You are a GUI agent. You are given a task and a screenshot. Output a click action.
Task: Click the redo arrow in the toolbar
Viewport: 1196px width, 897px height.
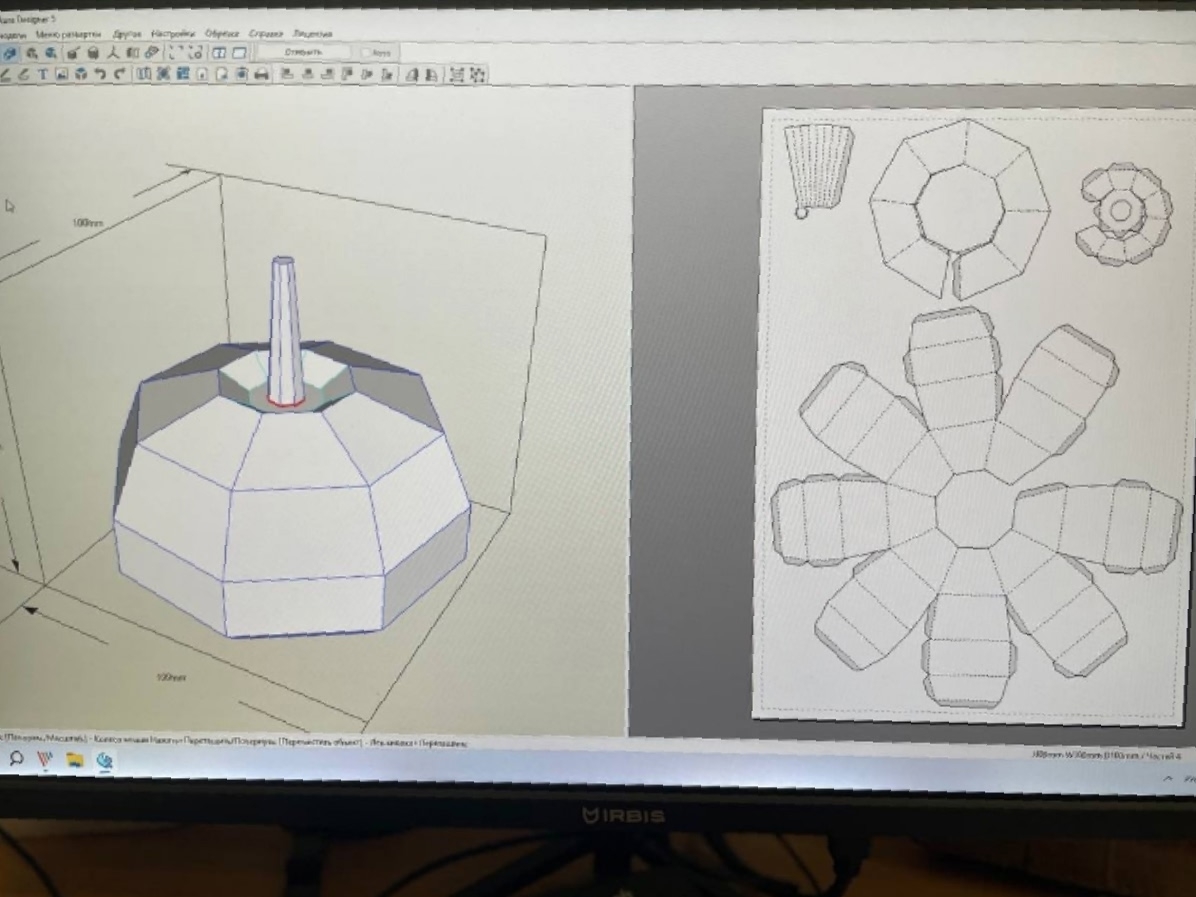click(x=120, y=74)
